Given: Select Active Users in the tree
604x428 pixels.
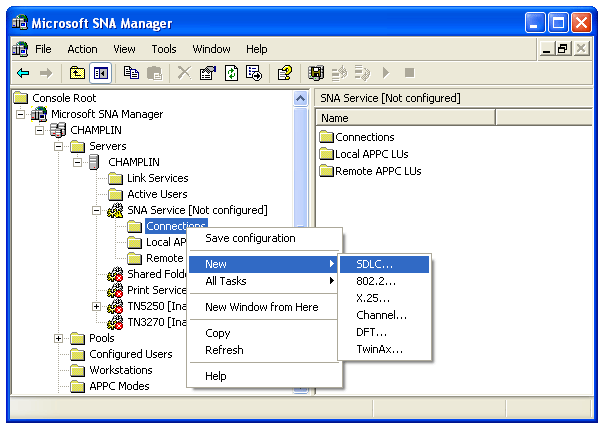Looking at the screenshot, I should click(157, 194).
